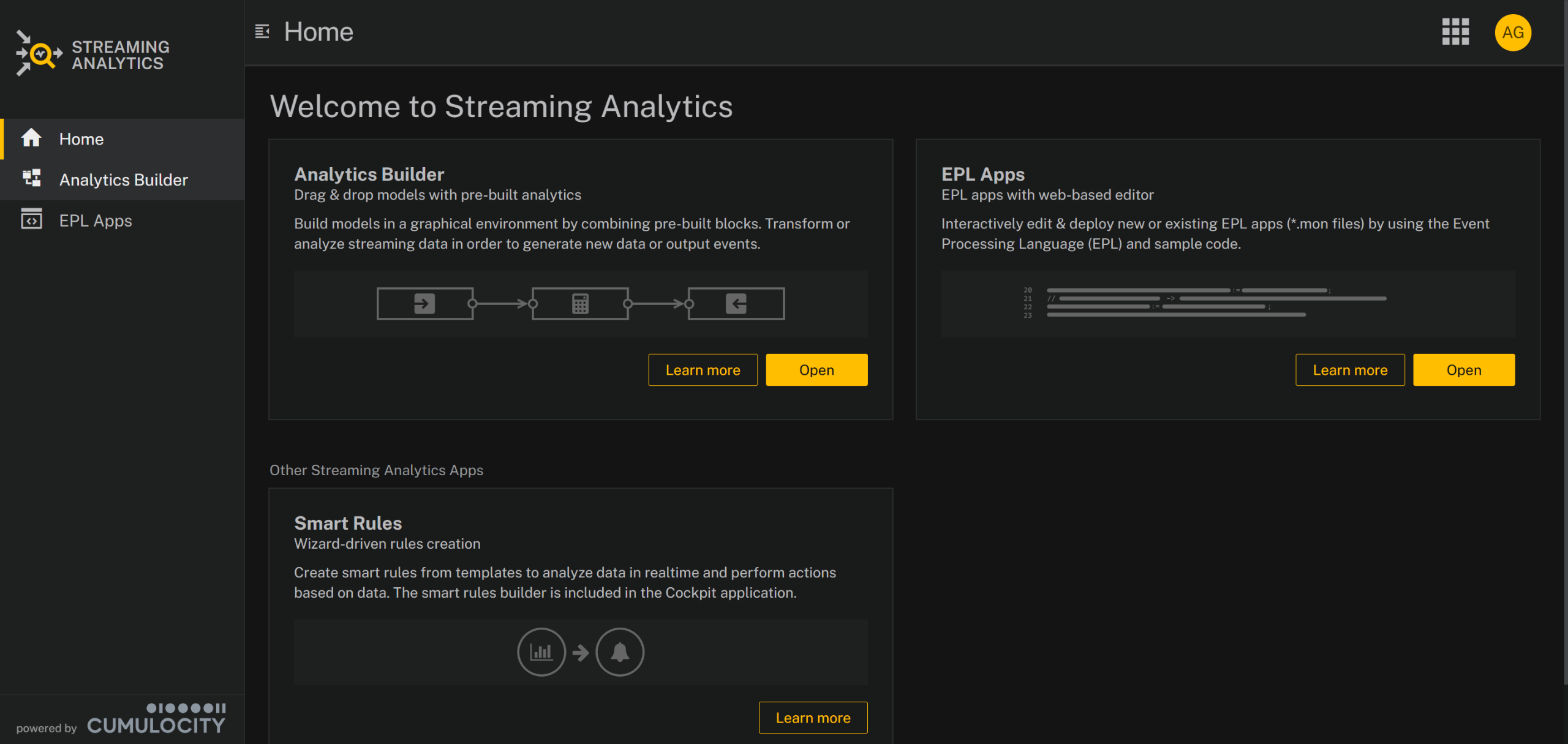Open Analytics Builder with the Open button
The height and width of the screenshot is (744, 1568).
coord(816,370)
